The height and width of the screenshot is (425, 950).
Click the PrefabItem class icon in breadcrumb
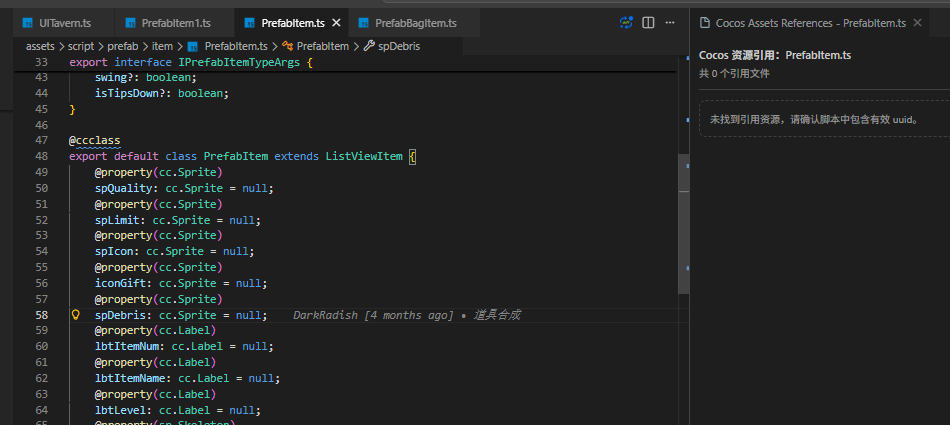(x=288, y=46)
